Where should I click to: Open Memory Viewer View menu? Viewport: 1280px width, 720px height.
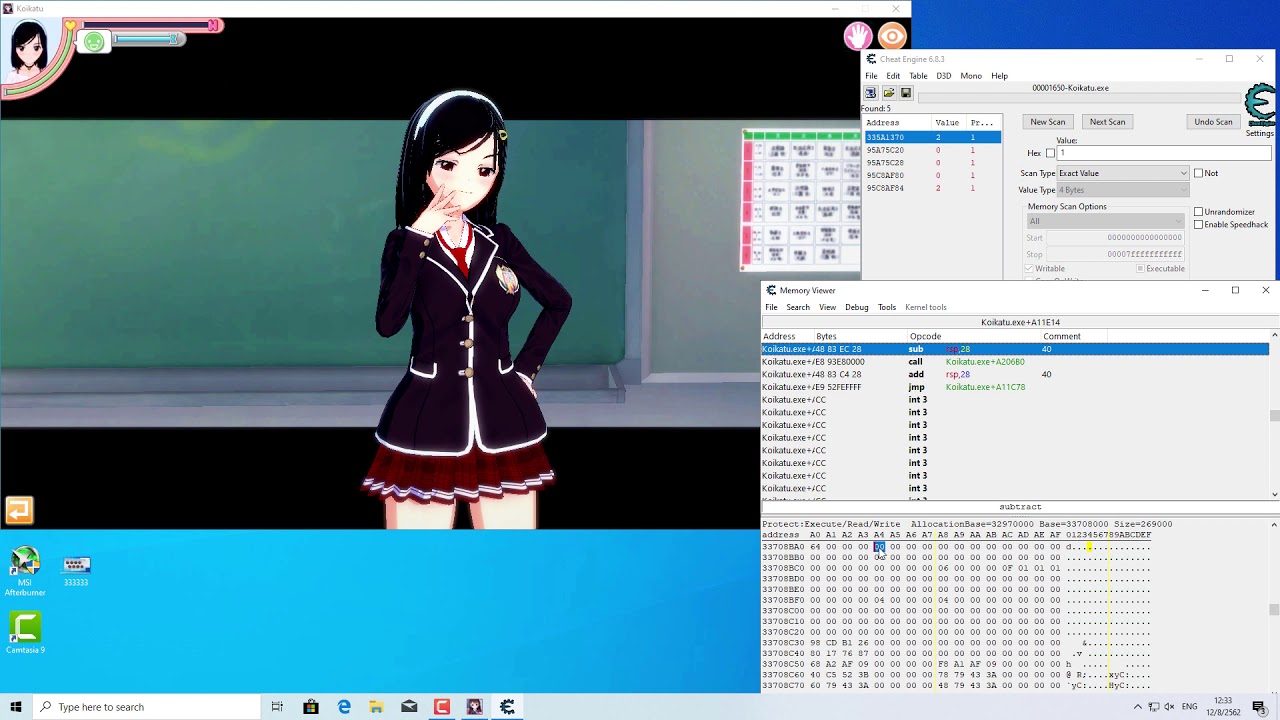click(x=827, y=307)
